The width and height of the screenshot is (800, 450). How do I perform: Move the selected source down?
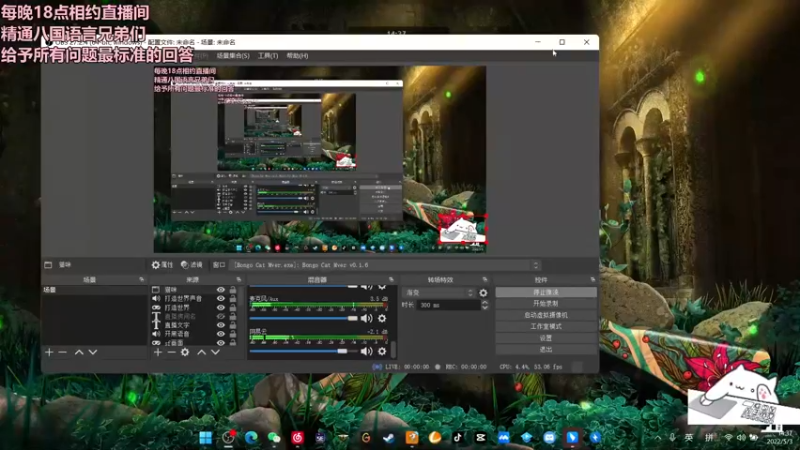click(215, 352)
